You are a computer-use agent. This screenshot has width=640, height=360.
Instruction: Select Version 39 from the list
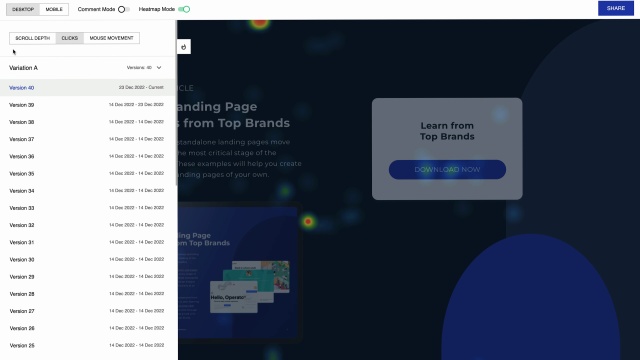point(88,105)
